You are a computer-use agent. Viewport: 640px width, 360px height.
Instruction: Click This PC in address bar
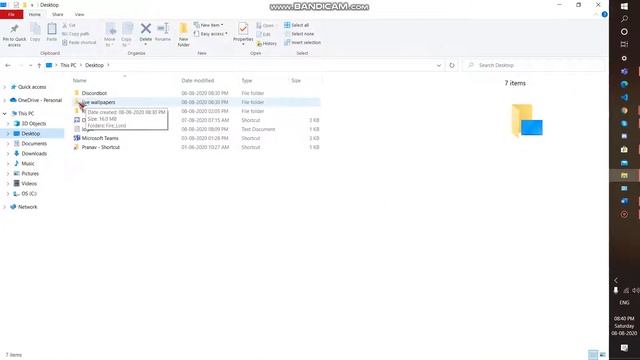click(68, 65)
